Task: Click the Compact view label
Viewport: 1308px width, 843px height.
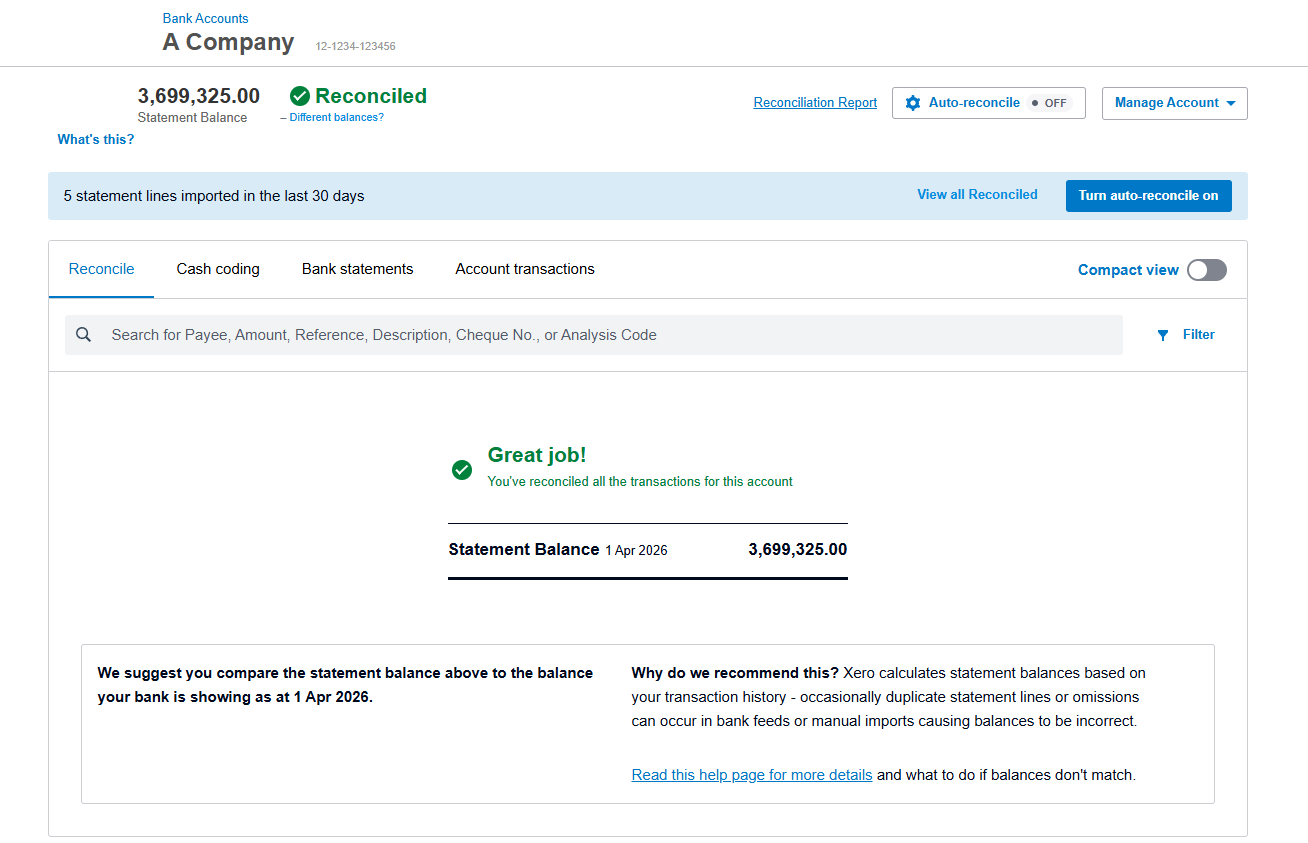Action: click(1128, 270)
